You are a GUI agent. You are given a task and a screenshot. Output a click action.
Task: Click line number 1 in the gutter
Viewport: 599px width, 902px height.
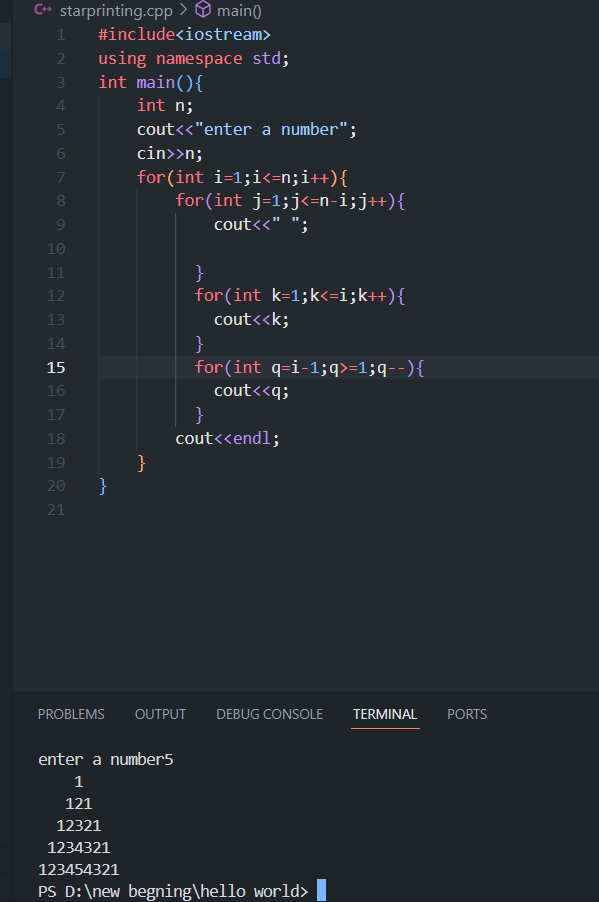pyautogui.click(x=60, y=35)
